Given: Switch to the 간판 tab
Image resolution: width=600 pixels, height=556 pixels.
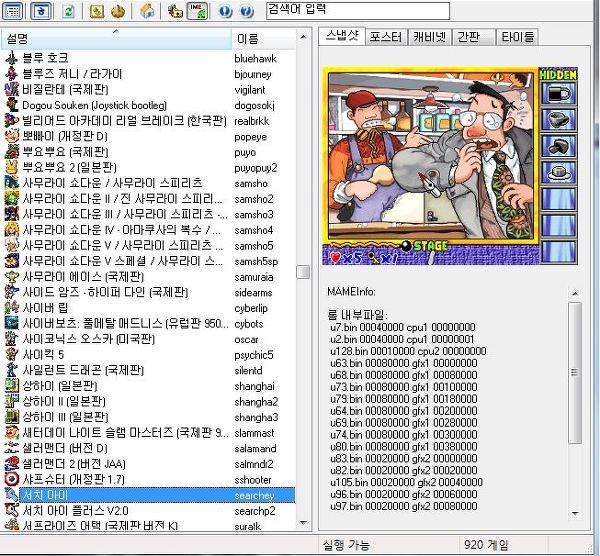Looking at the screenshot, I should [x=473, y=37].
